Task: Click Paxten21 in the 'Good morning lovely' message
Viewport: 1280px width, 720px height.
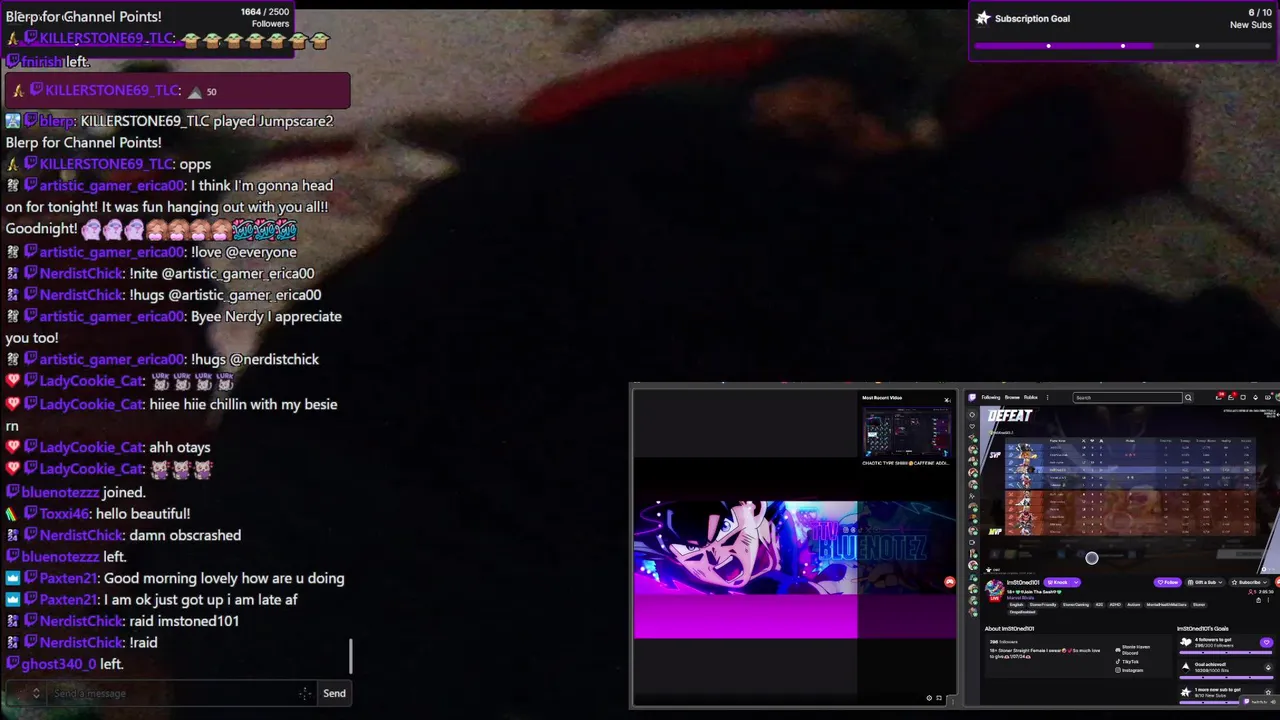Action: click(x=69, y=578)
